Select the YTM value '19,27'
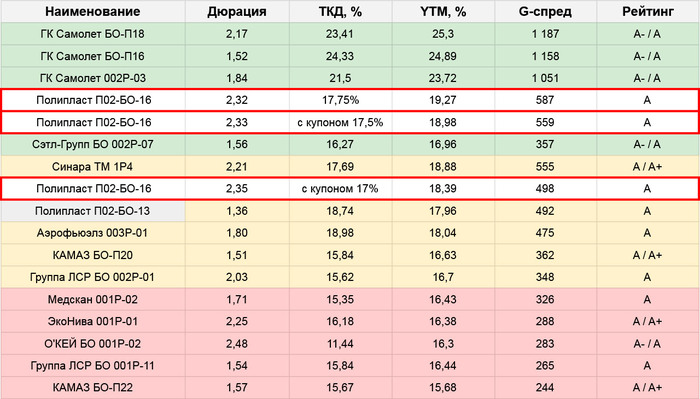Viewport: 700px width, 399px height. point(443,100)
